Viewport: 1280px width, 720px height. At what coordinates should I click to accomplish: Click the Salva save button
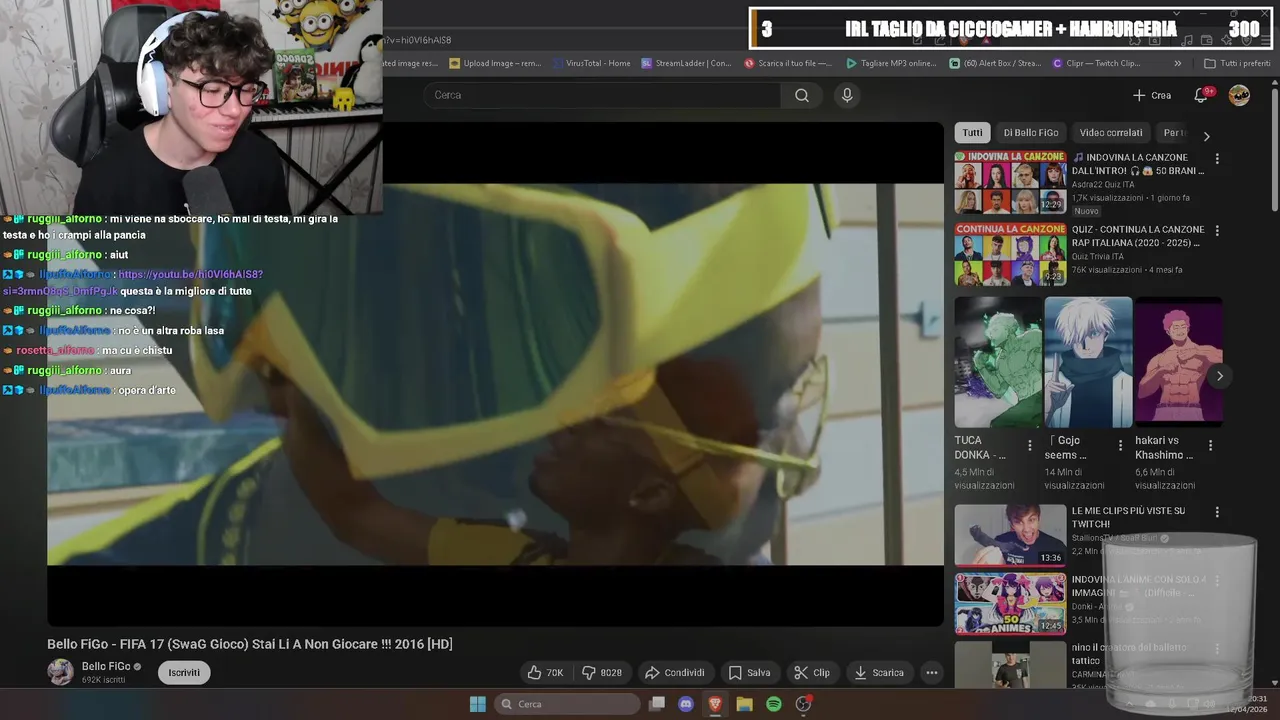click(x=749, y=673)
